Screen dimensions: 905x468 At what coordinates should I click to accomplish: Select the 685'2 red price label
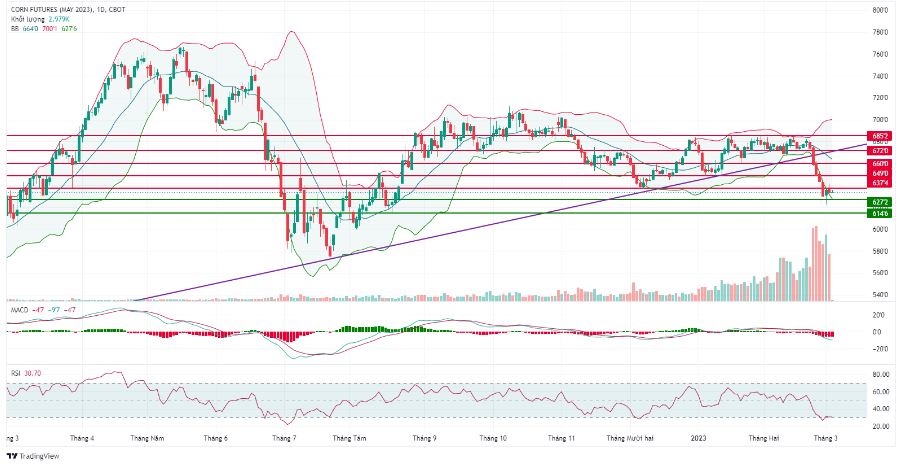(x=881, y=136)
